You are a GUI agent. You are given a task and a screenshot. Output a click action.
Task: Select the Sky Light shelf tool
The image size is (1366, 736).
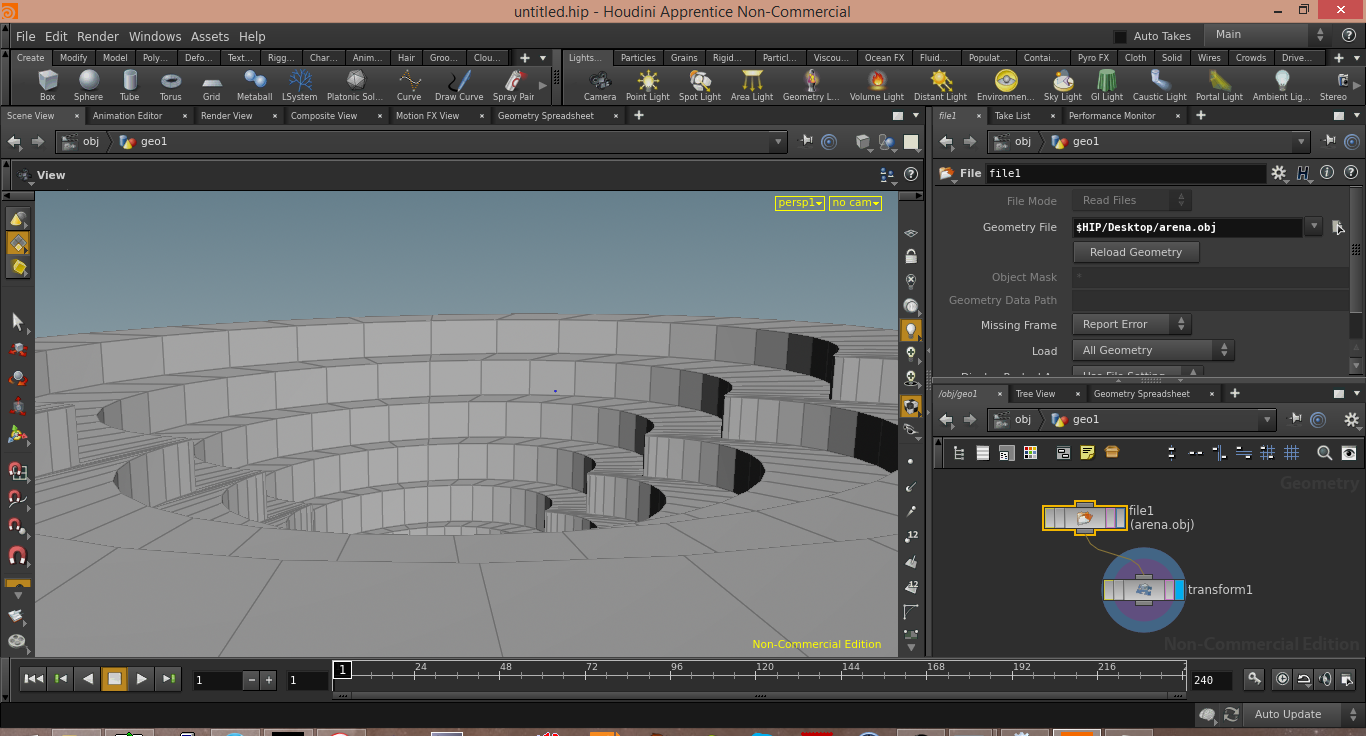point(1062,84)
